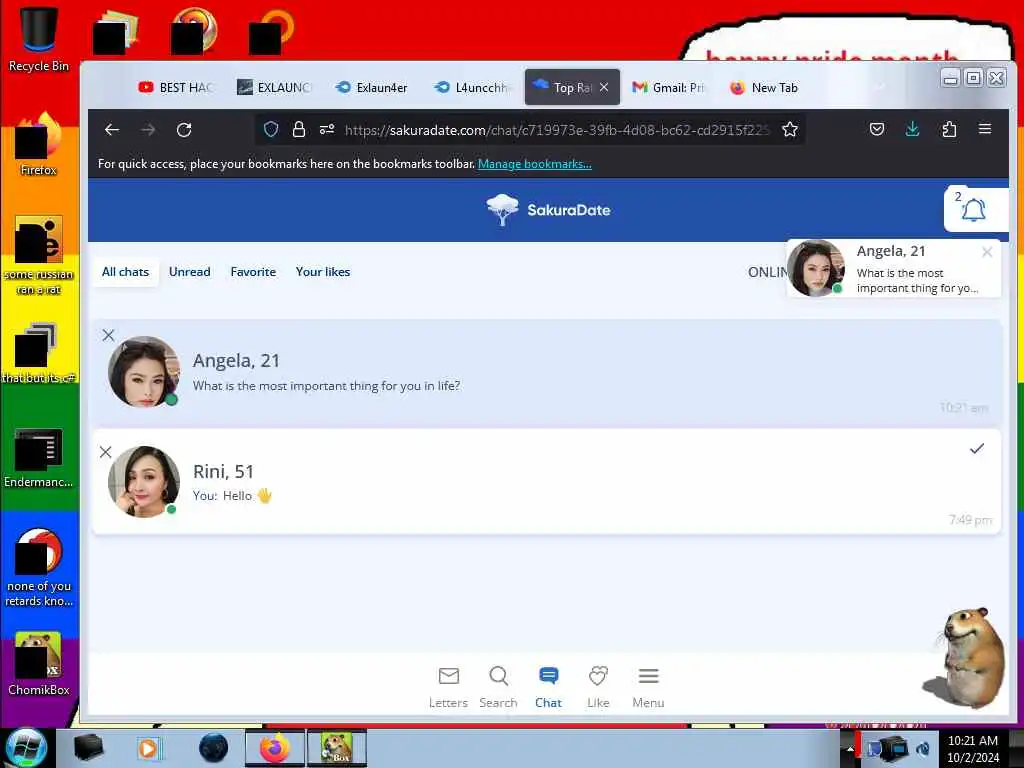
Task: Open Angela's profile picture in chat list
Action: click(x=144, y=372)
